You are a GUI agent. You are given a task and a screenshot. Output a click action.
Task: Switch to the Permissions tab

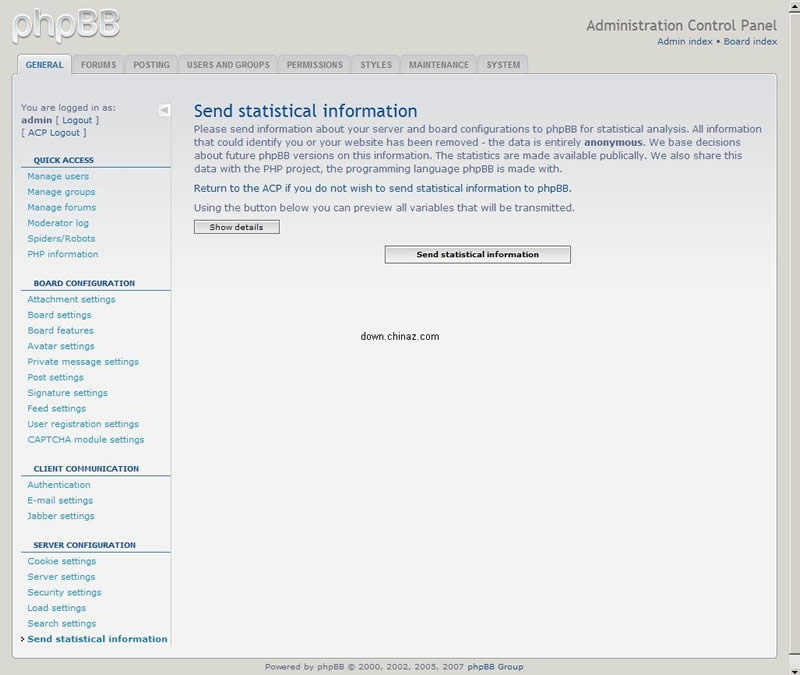click(314, 65)
